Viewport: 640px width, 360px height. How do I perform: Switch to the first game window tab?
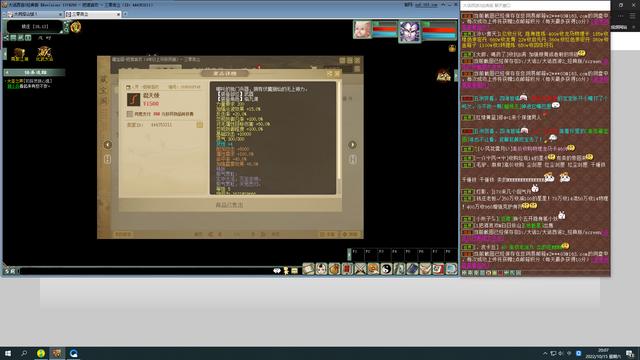pos(35,14)
